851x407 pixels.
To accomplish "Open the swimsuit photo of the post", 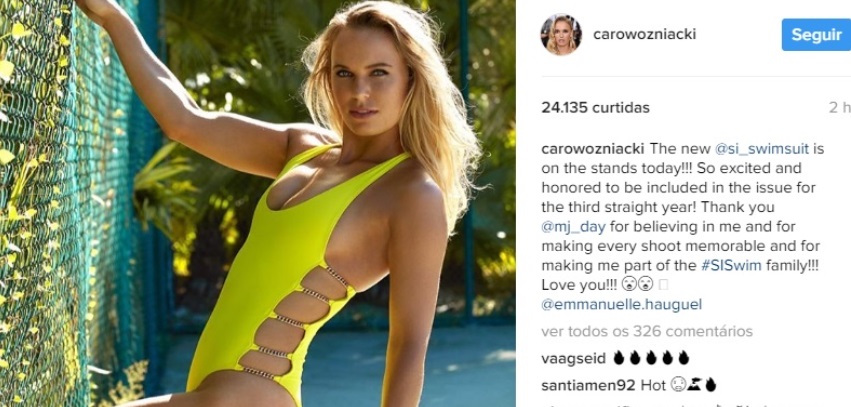I will click(258, 204).
